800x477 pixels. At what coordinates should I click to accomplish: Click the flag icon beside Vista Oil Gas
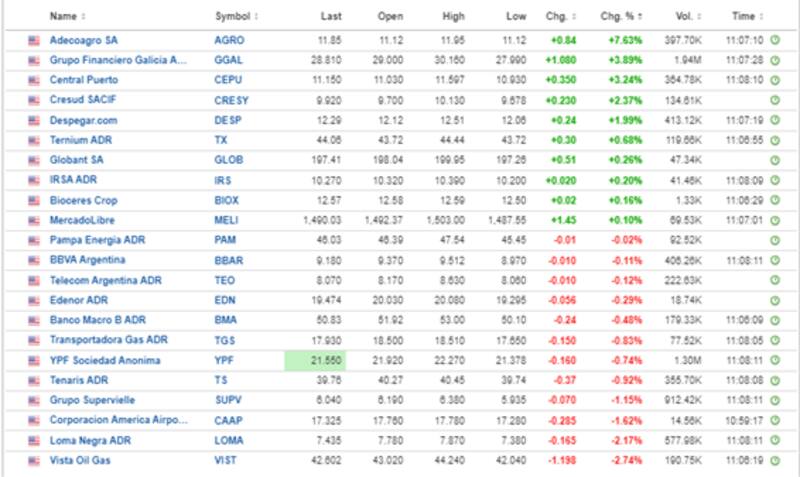34,460
